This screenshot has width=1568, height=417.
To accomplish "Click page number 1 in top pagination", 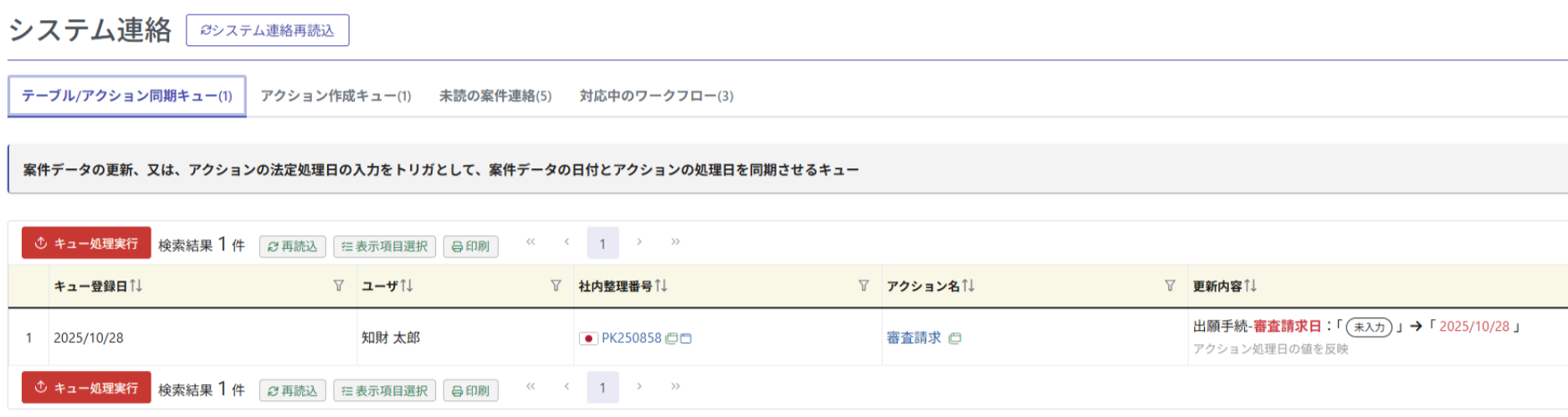I will tap(602, 244).
